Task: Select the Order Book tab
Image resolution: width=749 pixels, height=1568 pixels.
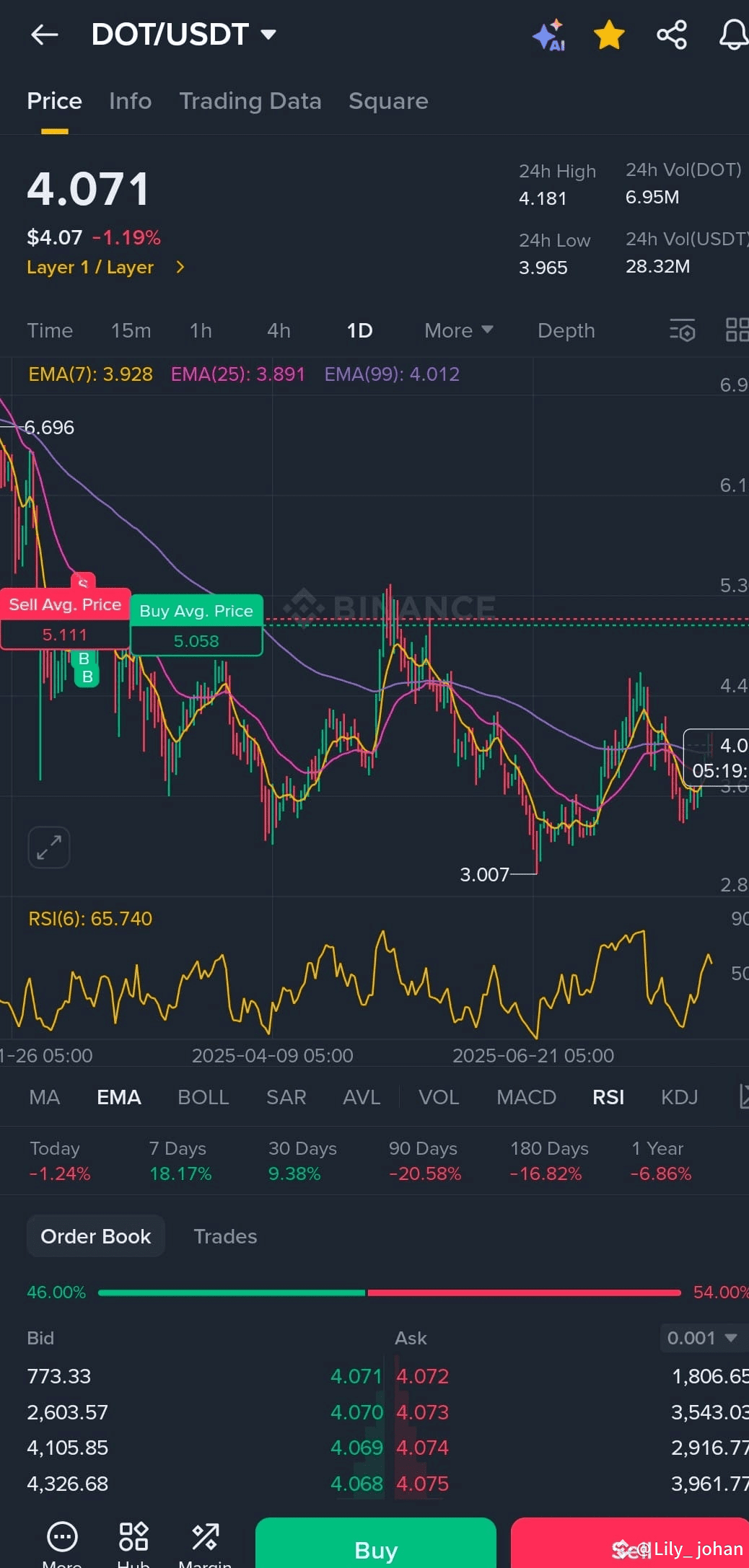Action: 96,1236
